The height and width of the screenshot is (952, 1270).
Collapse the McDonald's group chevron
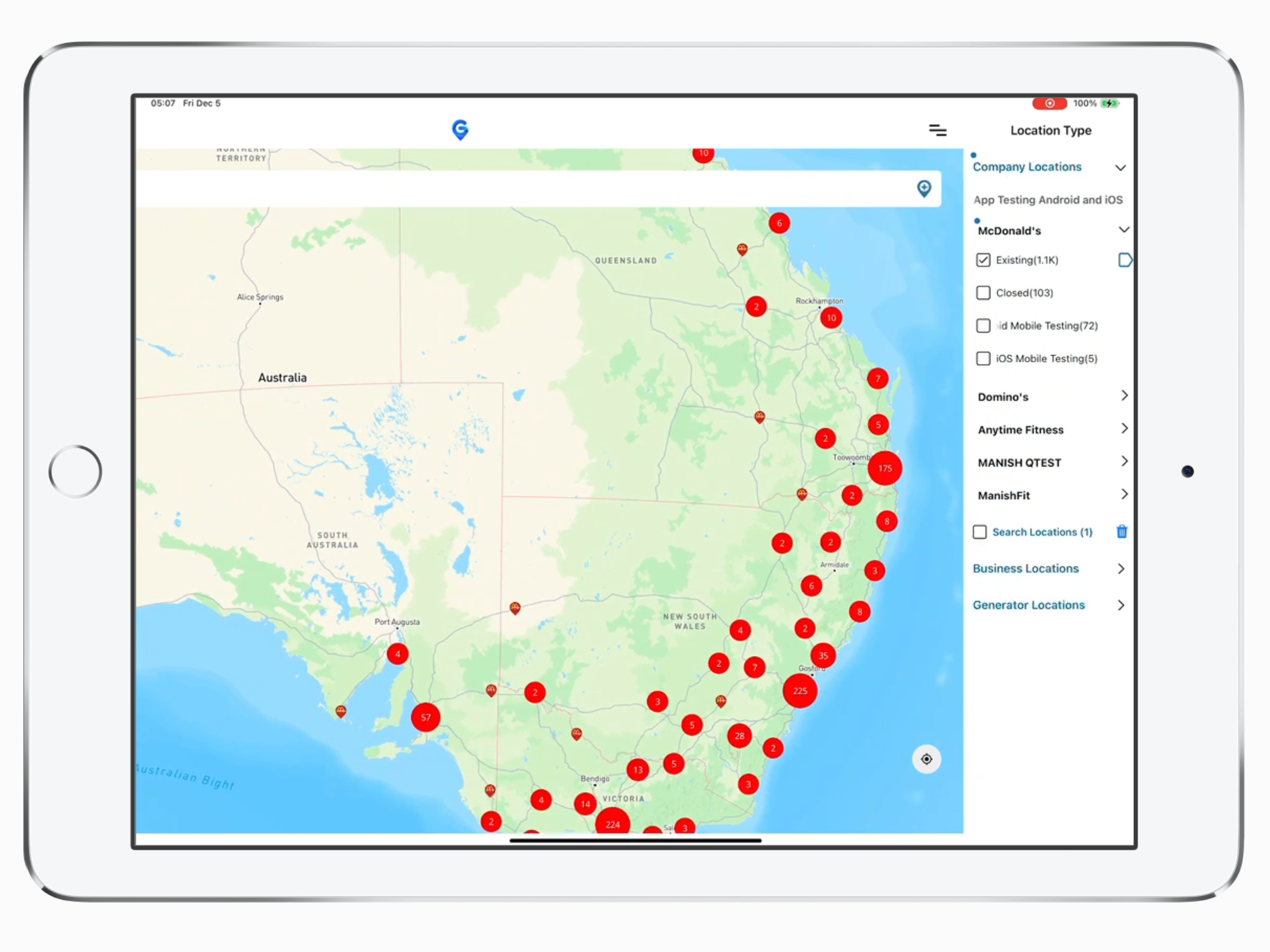(1124, 230)
